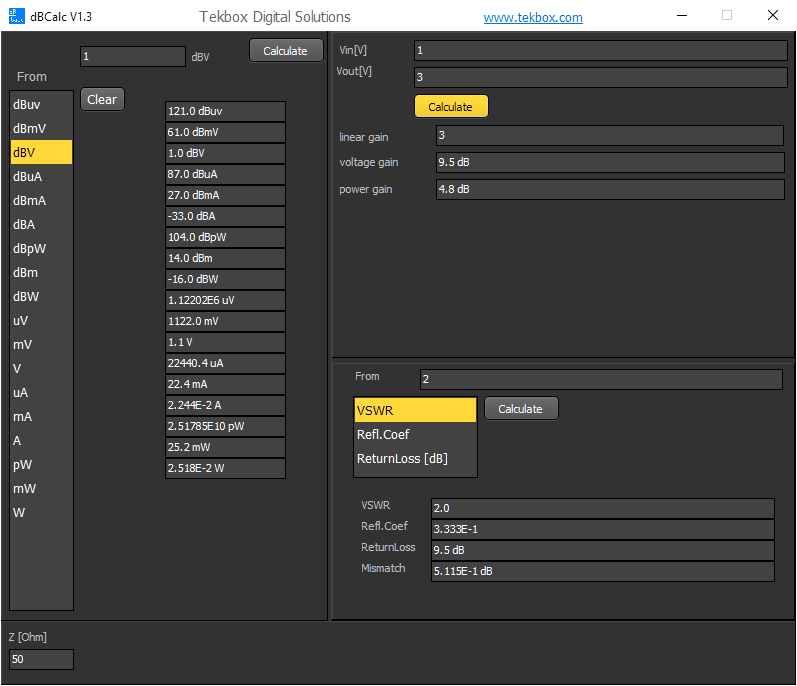The height and width of the screenshot is (686, 797).
Task: Choose dBm unit in From list
Action: point(41,272)
